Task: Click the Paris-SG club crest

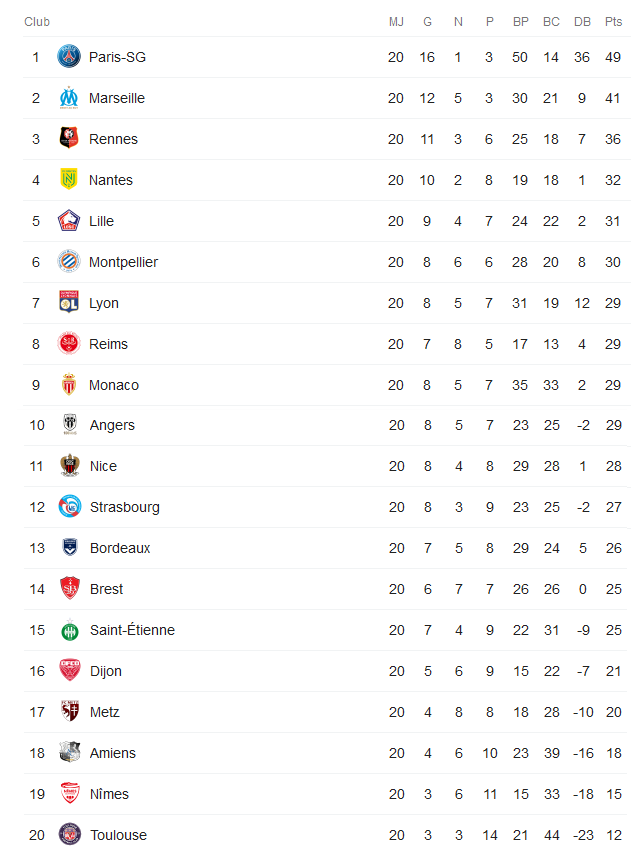Action: [x=69, y=56]
